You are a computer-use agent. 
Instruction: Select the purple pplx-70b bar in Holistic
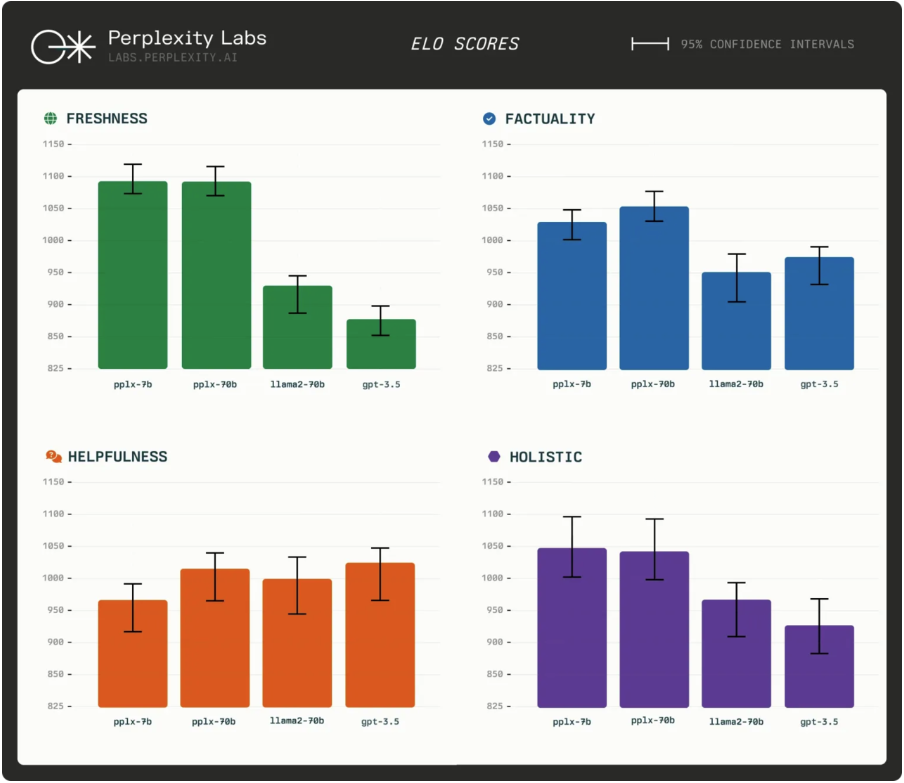pyautogui.click(x=654, y=629)
